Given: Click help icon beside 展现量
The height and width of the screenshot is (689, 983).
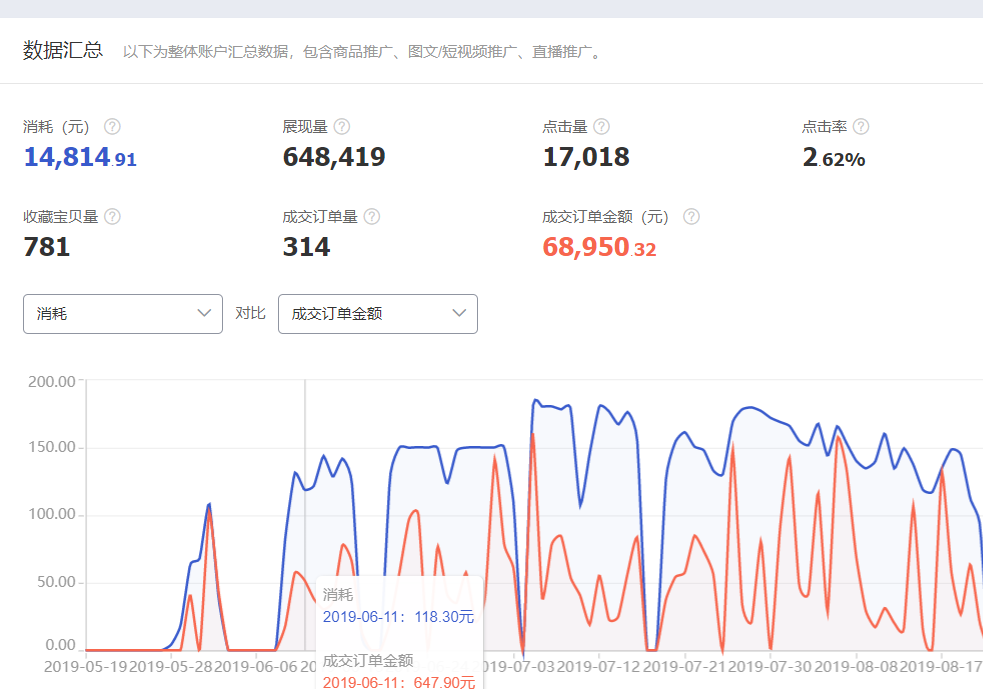Looking at the screenshot, I should point(342,127).
